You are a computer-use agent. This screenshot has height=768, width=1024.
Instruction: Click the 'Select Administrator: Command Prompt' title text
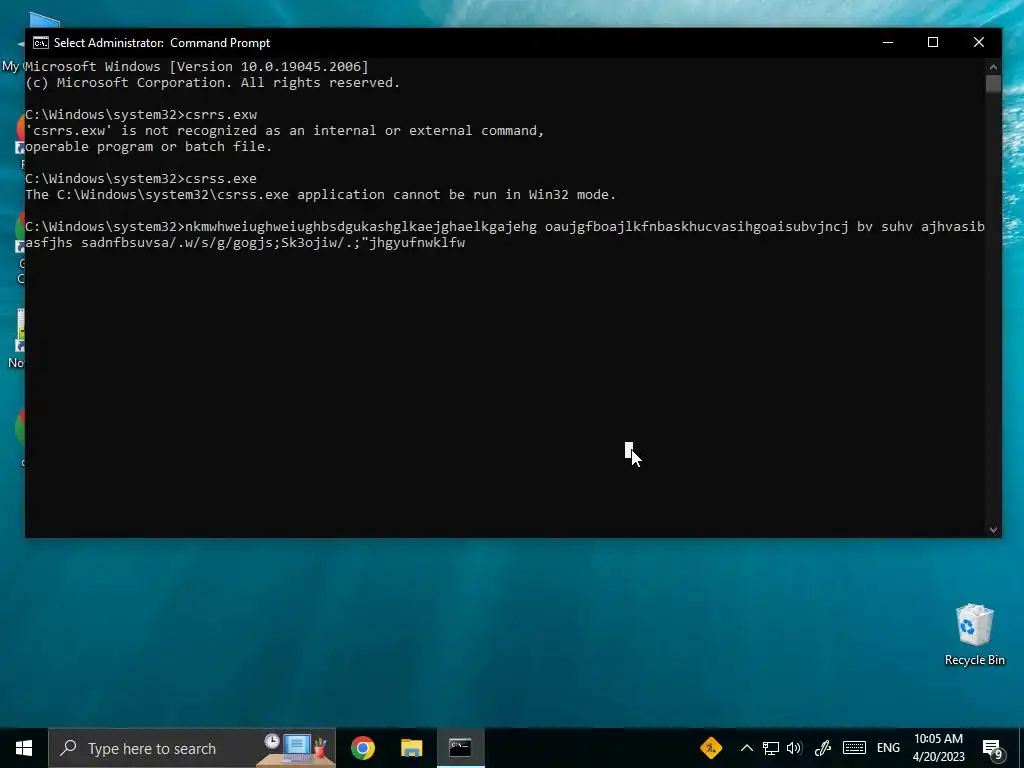point(161,43)
